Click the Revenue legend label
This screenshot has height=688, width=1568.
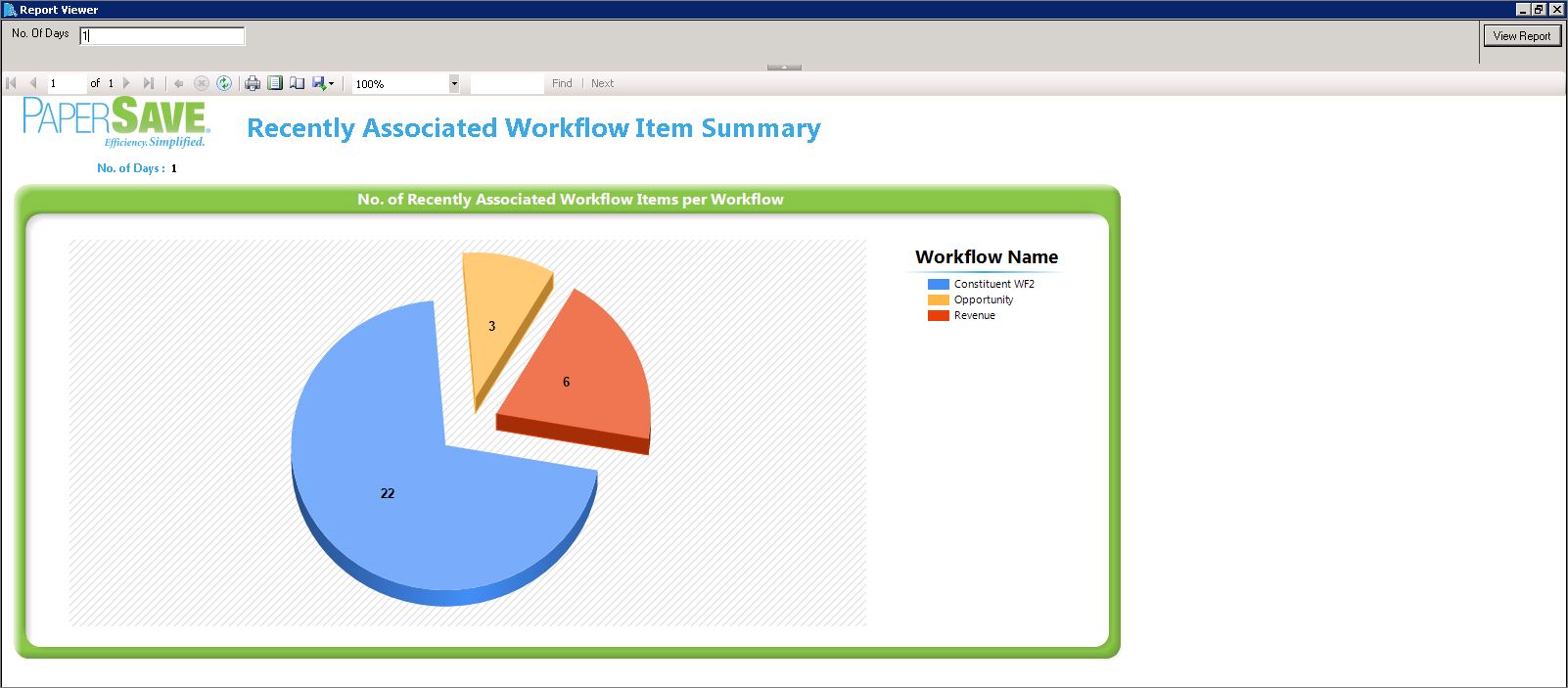975,315
